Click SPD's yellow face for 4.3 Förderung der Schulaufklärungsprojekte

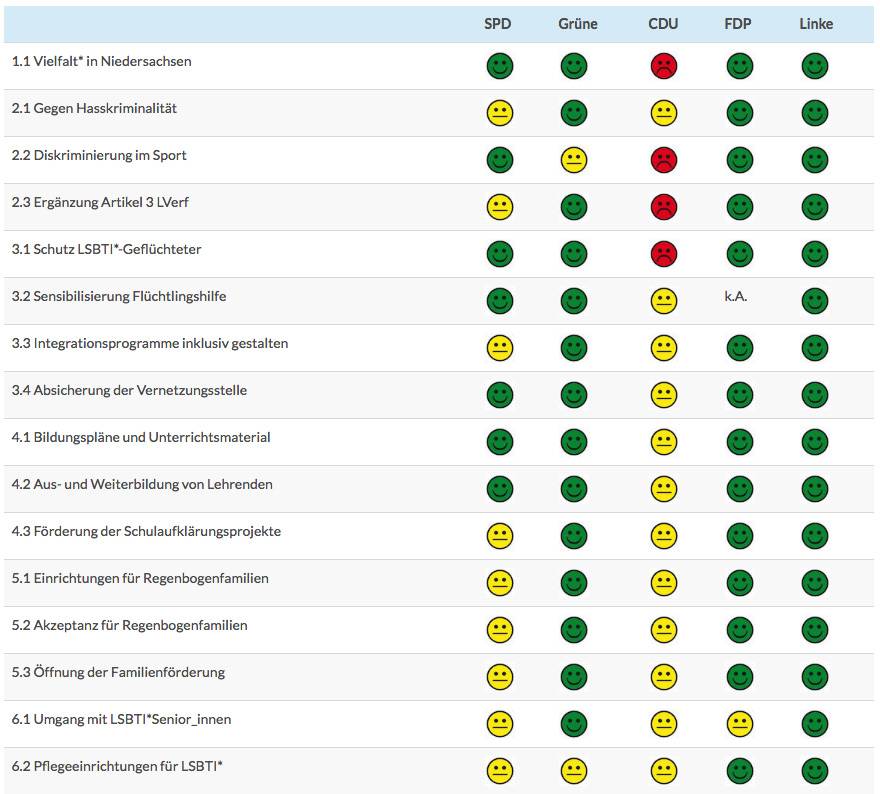[499, 536]
